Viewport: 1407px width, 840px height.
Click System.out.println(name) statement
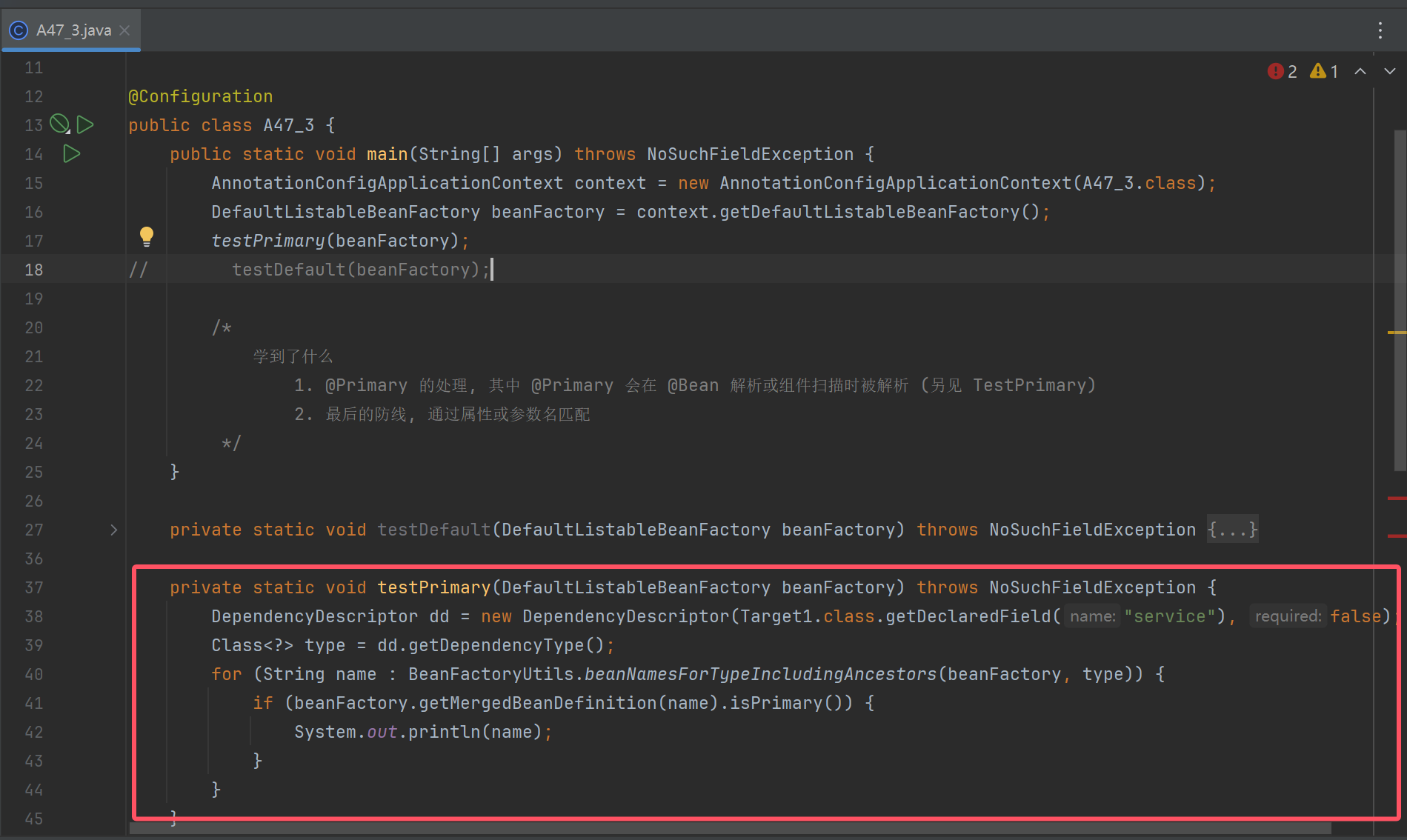(424, 732)
